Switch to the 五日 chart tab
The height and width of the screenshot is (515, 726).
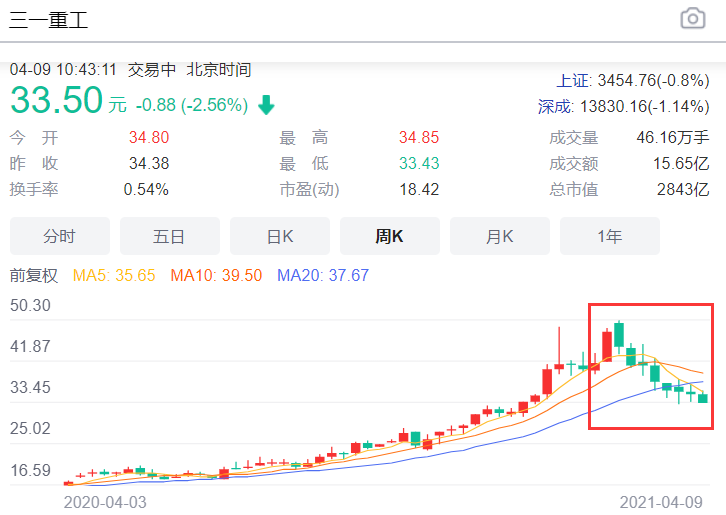point(169,236)
